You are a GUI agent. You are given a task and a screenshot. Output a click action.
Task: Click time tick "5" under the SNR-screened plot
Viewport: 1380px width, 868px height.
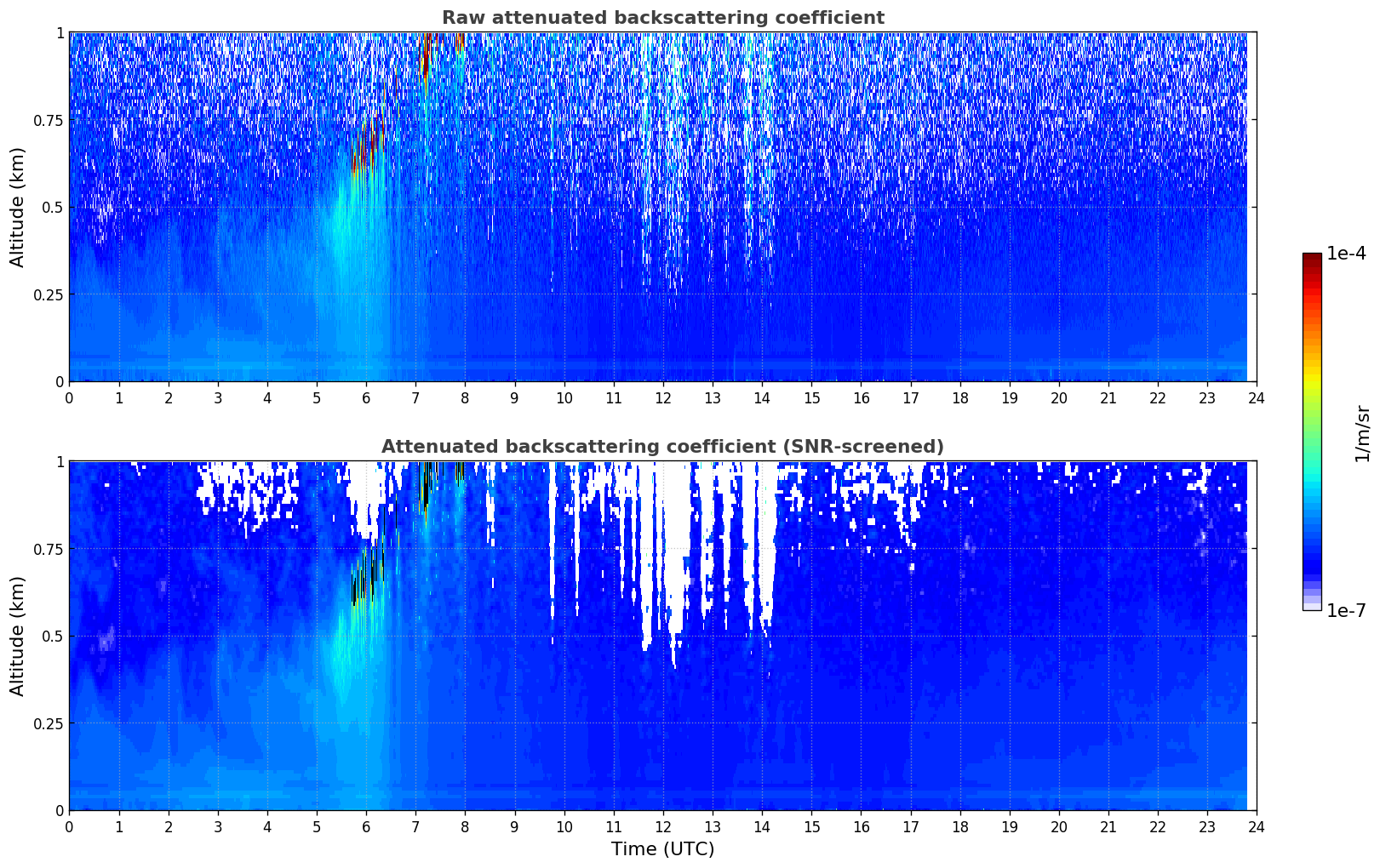coord(317,826)
